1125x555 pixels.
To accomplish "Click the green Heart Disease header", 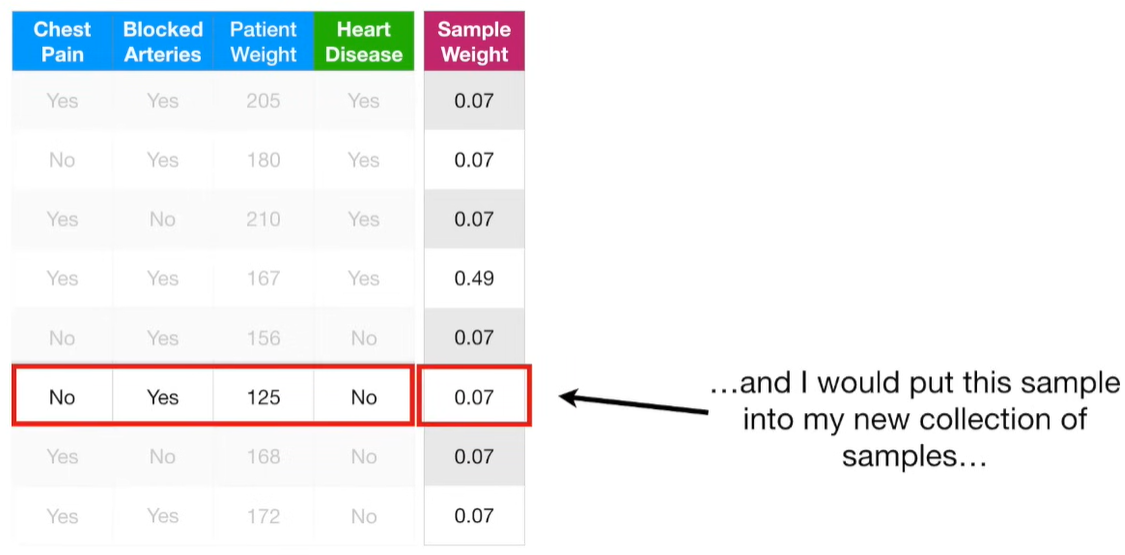I will [x=364, y=42].
